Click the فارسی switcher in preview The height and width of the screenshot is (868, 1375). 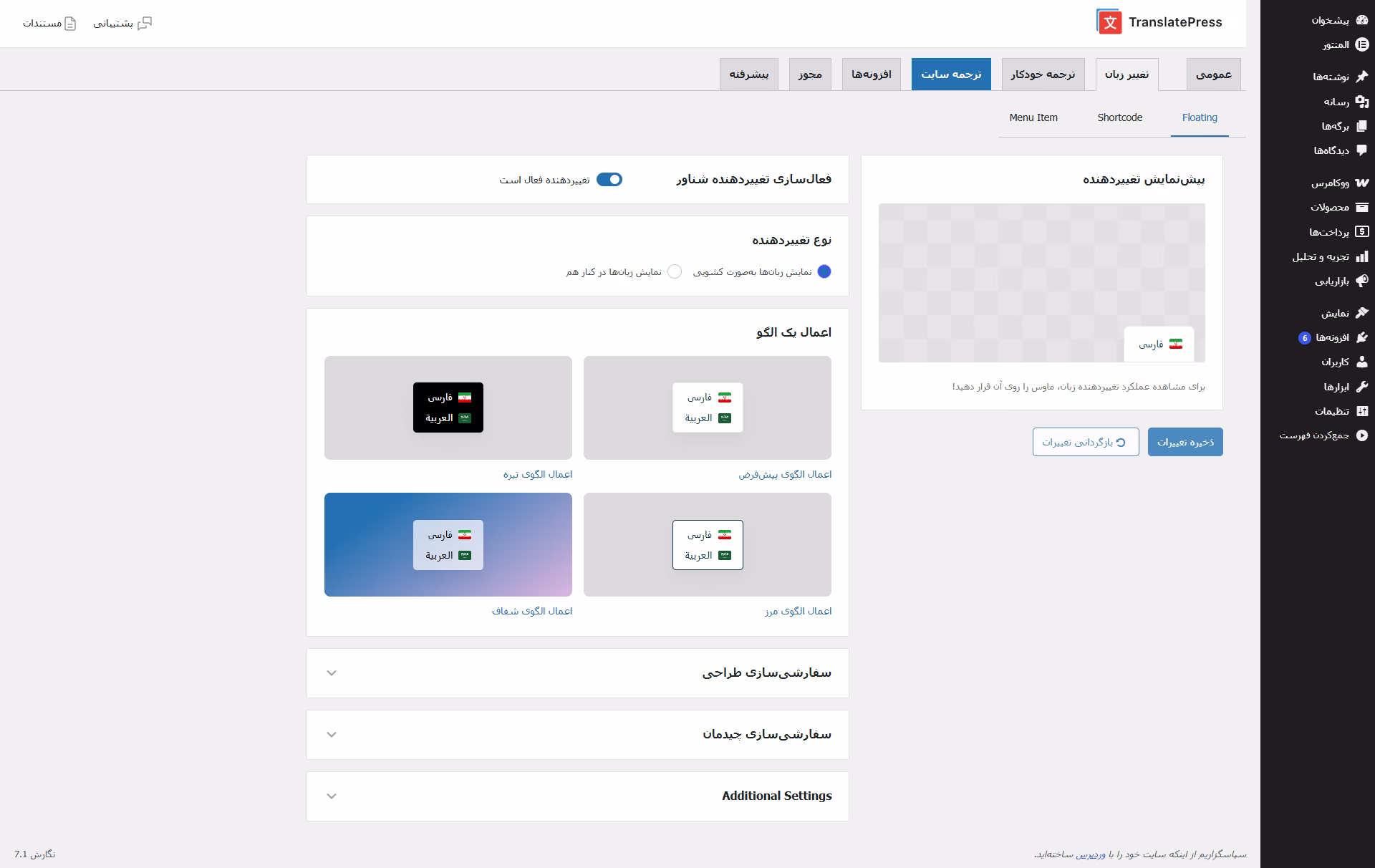[x=1159, y=344]
